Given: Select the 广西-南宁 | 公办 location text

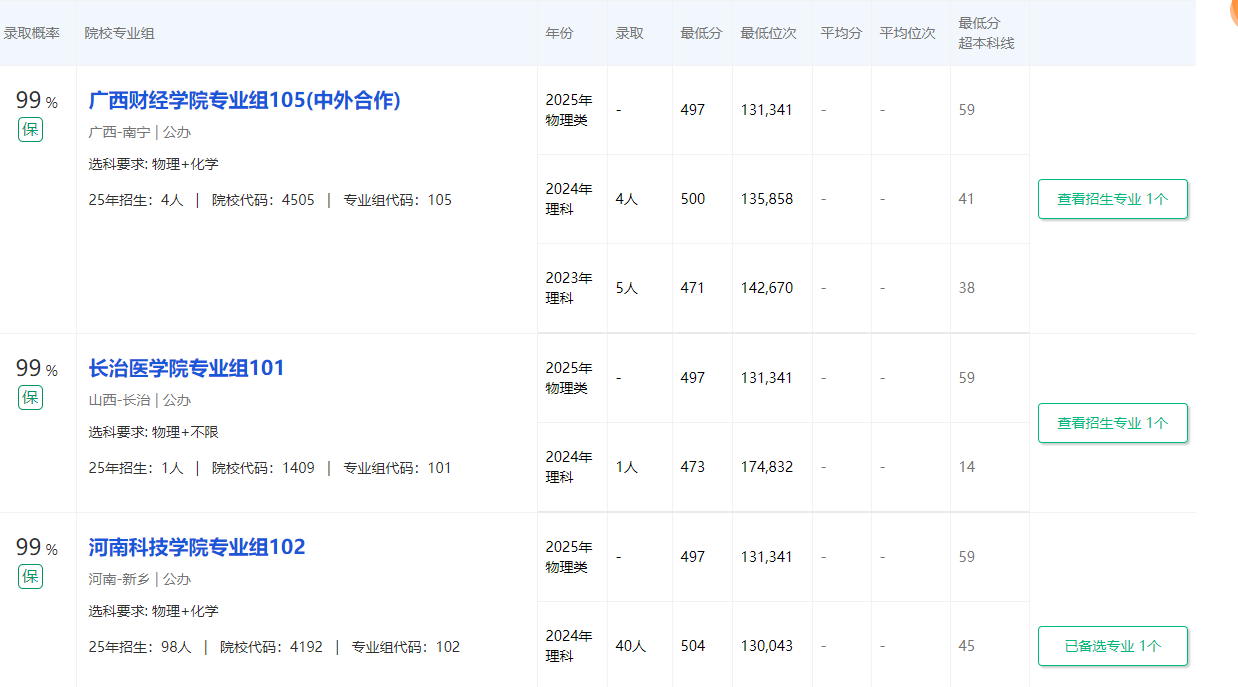Looking at the screenshot, I should click(x=139, y=132).
